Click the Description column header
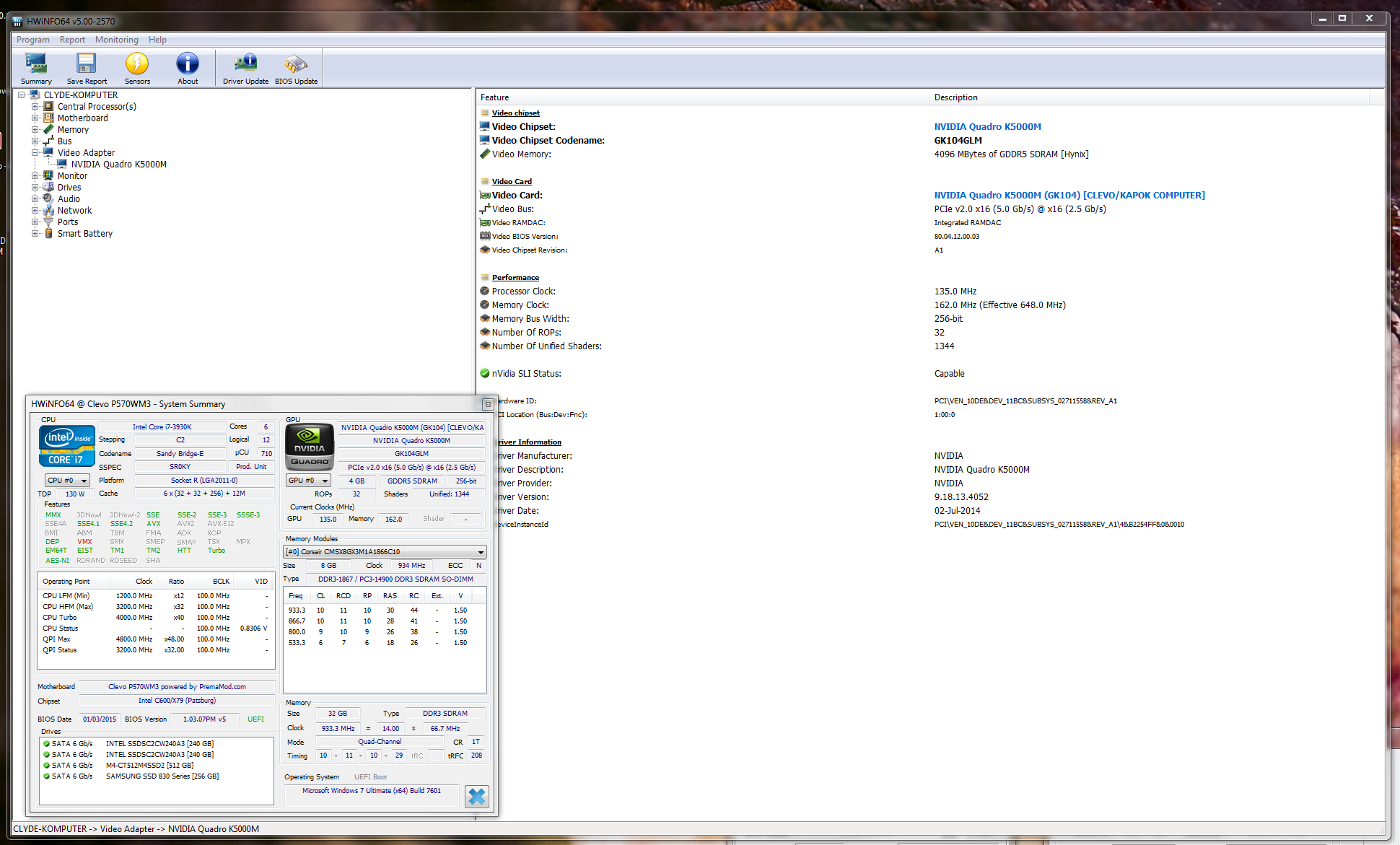Image resolution: width=1400 pixels, height=845 pixels. pos(955,97)
